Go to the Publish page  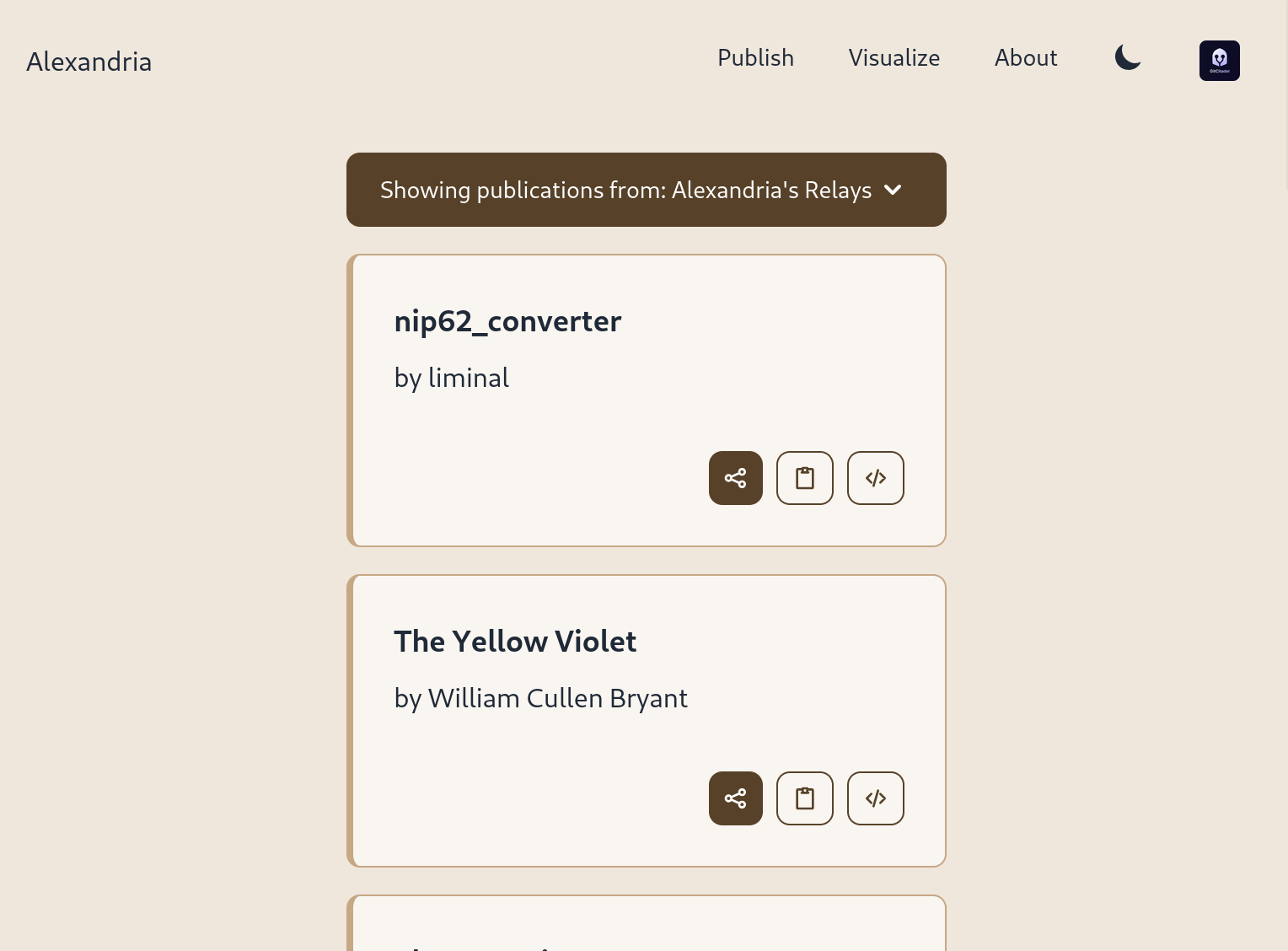[755, 57]
